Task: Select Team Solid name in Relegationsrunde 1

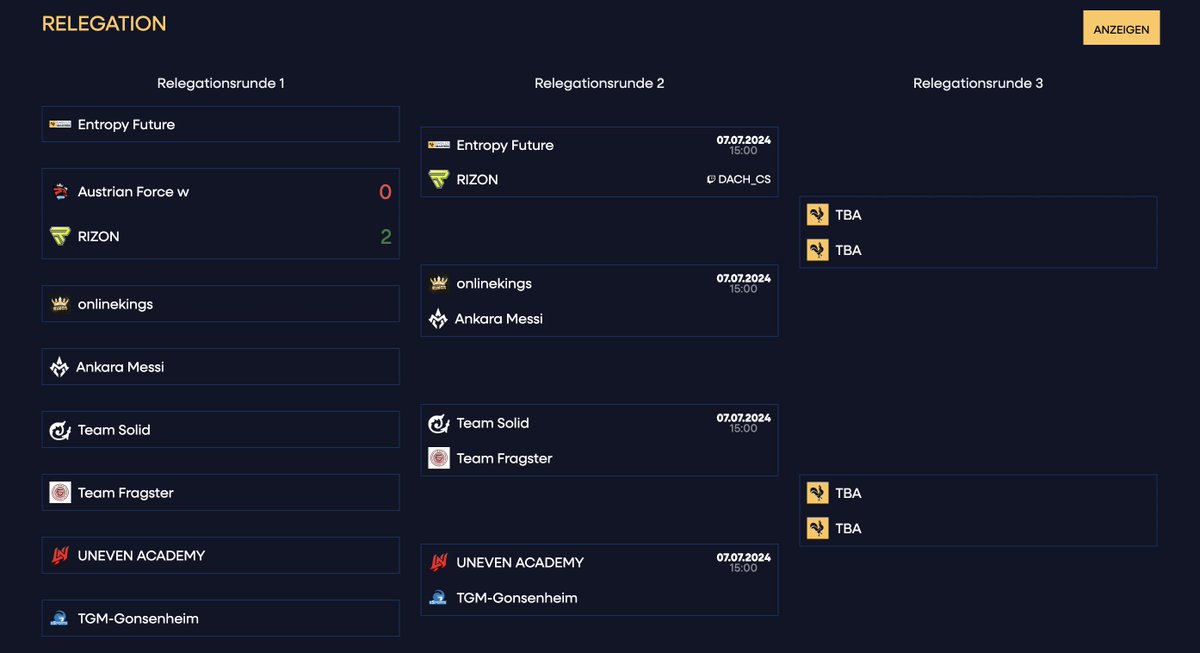Action: click(114, 430)
